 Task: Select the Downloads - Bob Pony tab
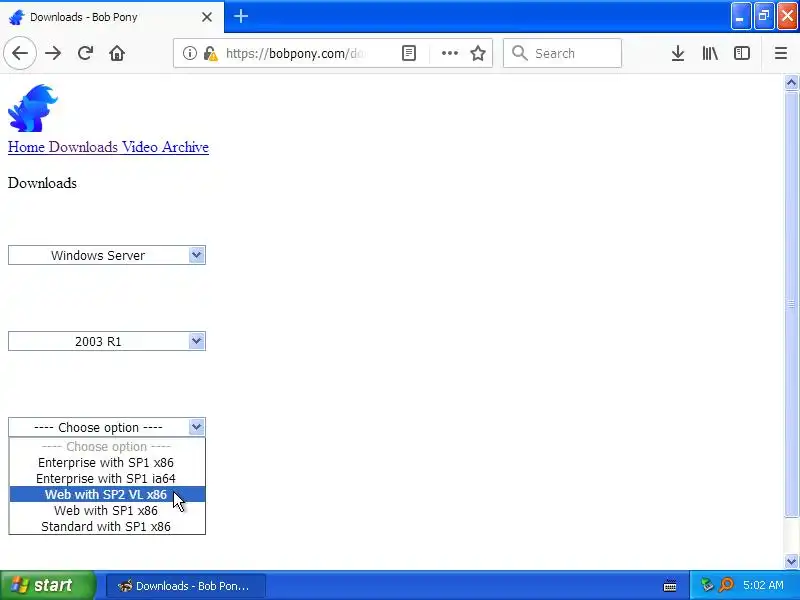coord(112,17)
